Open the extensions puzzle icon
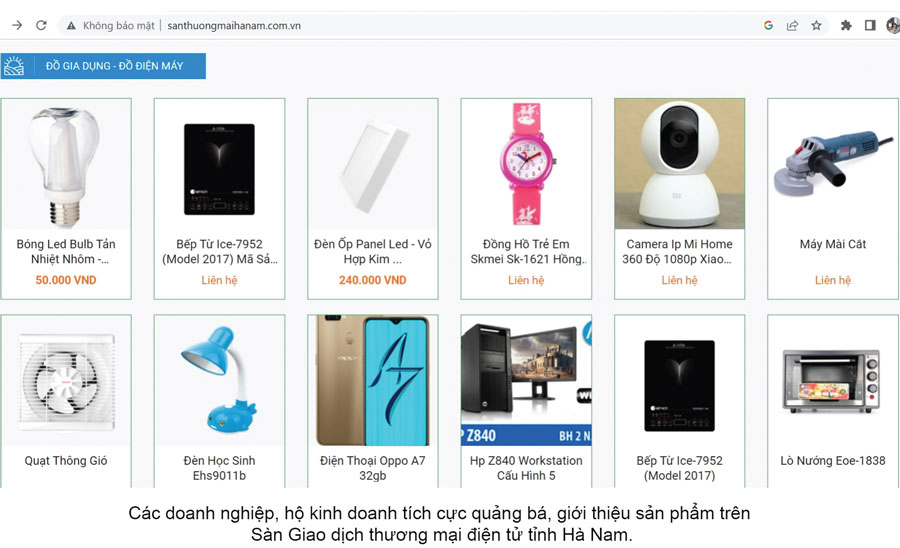Image resolution: width=900 pixels, height=548 pixels. (x=846, y=25)
